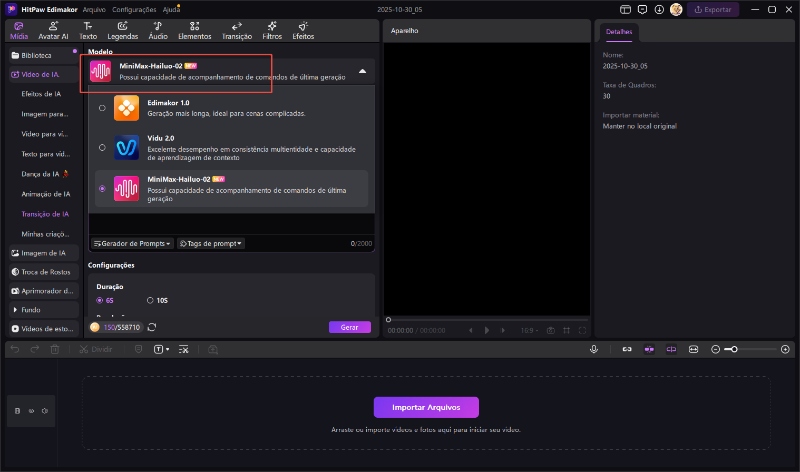The height and width of the screenshot is (472, 800).
Task: Select the Edimakor 1.0 model radio button
Action: pos(102,108)
